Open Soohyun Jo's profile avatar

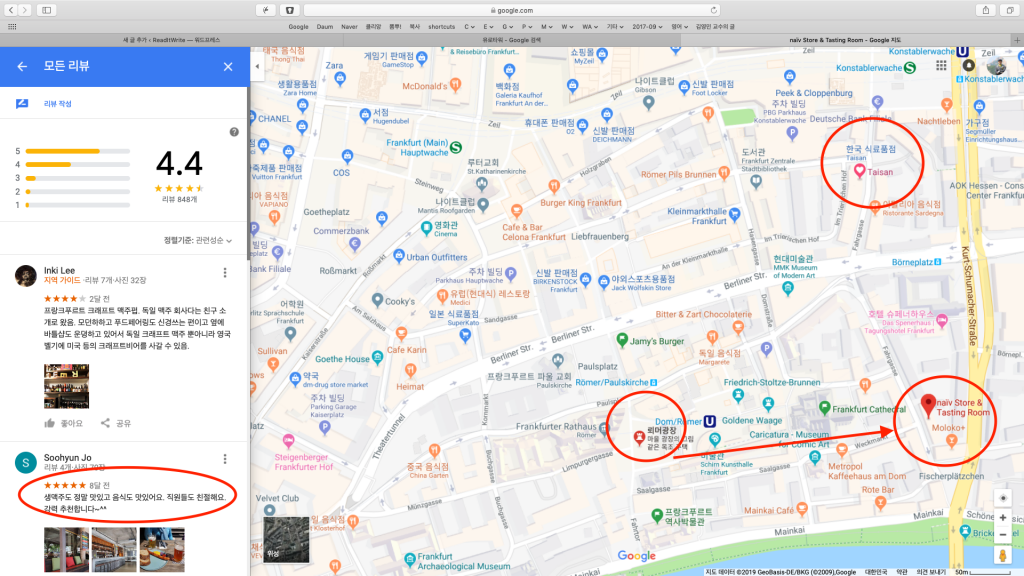pyautogui.click(x=25, y=462)
